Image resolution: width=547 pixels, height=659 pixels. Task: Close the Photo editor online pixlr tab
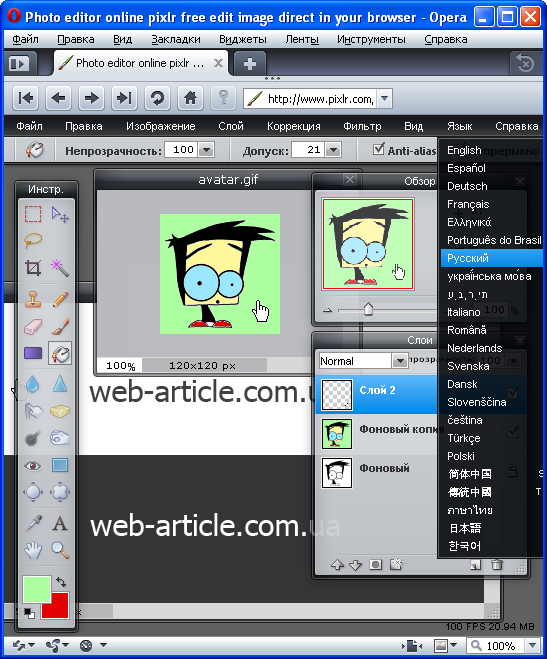218,63
